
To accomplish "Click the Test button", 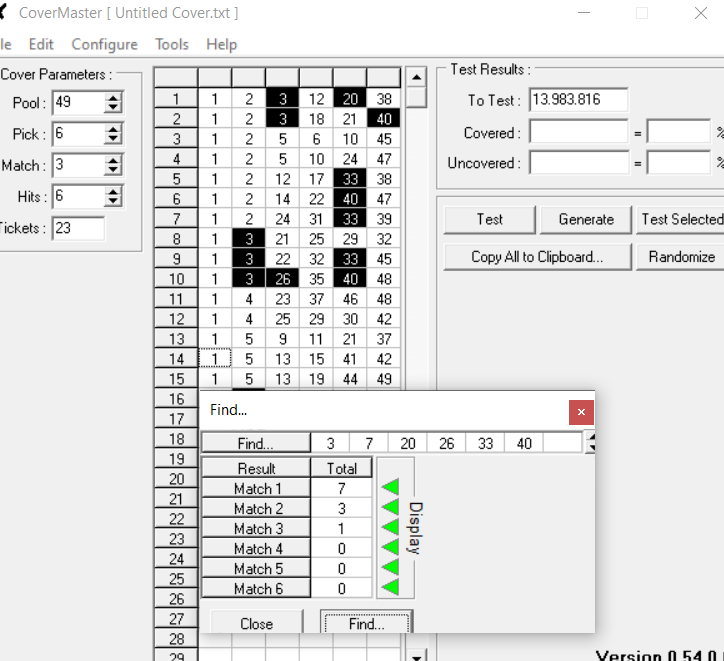I will (489, 220).
